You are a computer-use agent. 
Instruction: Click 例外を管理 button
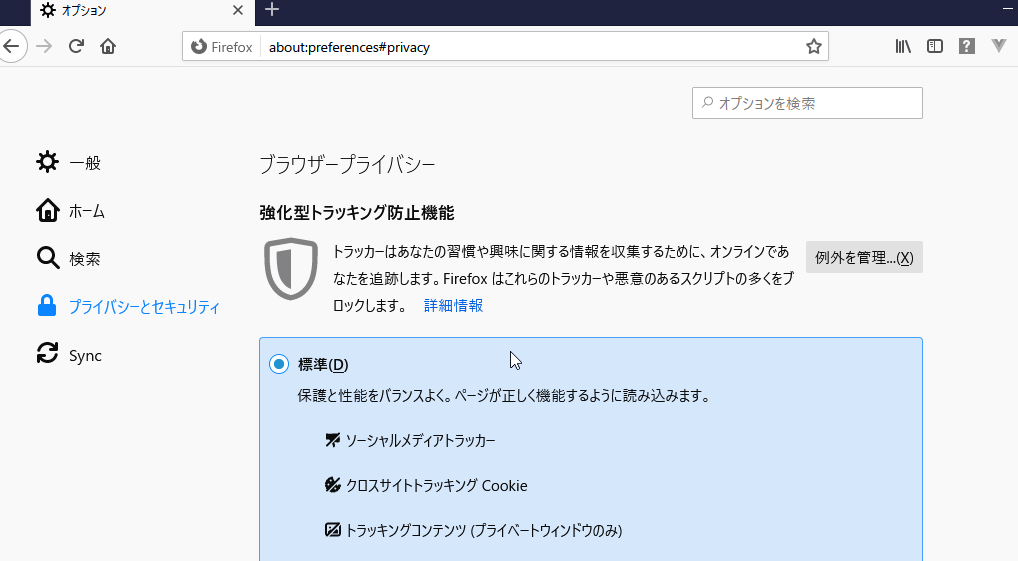click(x=864, y=257)
